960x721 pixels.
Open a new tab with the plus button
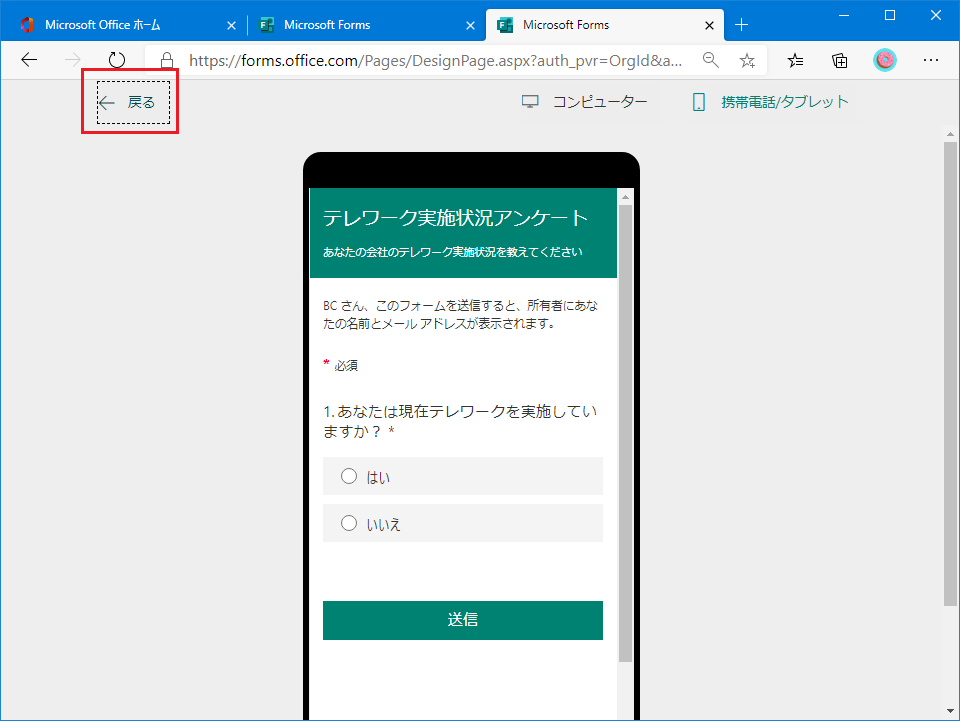741,24
